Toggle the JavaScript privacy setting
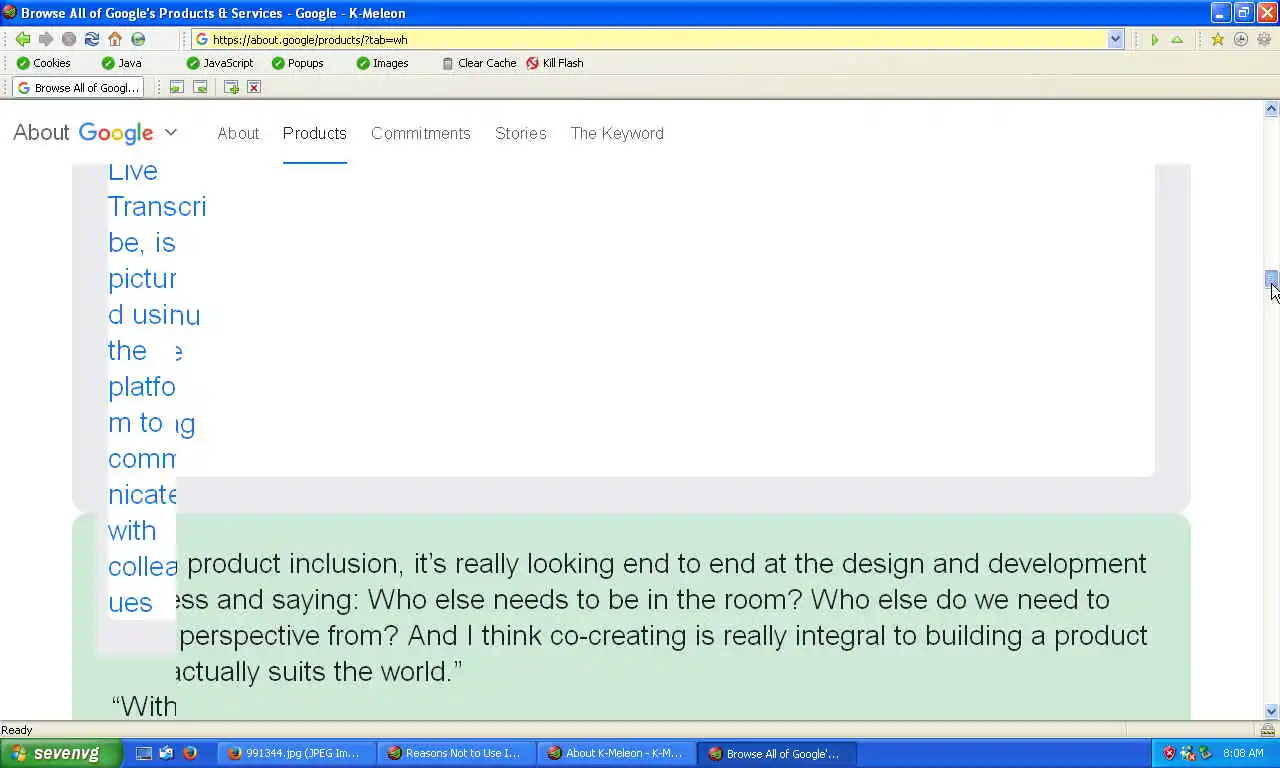 tap(220, 63)
